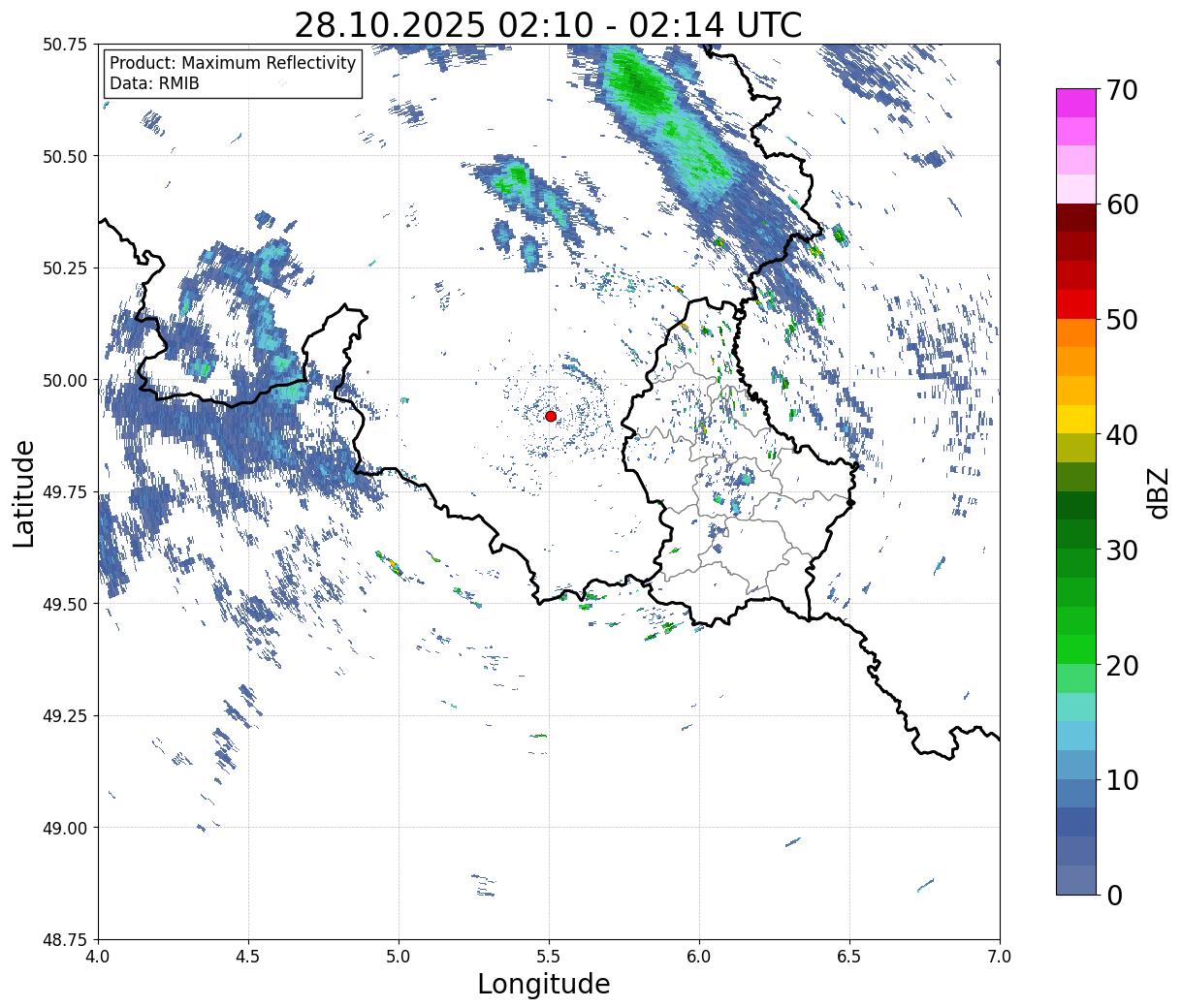
Task: Click the longitude tick label 4.5
Action: 248,957
